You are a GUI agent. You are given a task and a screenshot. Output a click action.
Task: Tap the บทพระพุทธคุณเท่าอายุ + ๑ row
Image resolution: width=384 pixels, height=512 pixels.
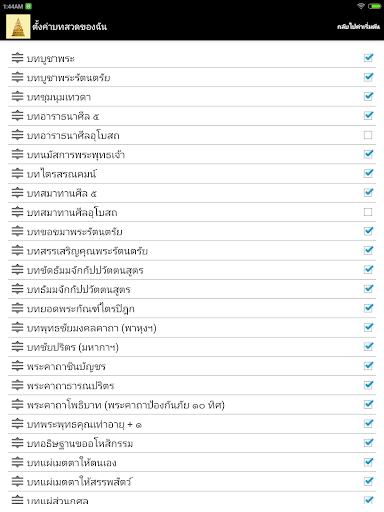point(192,424)
